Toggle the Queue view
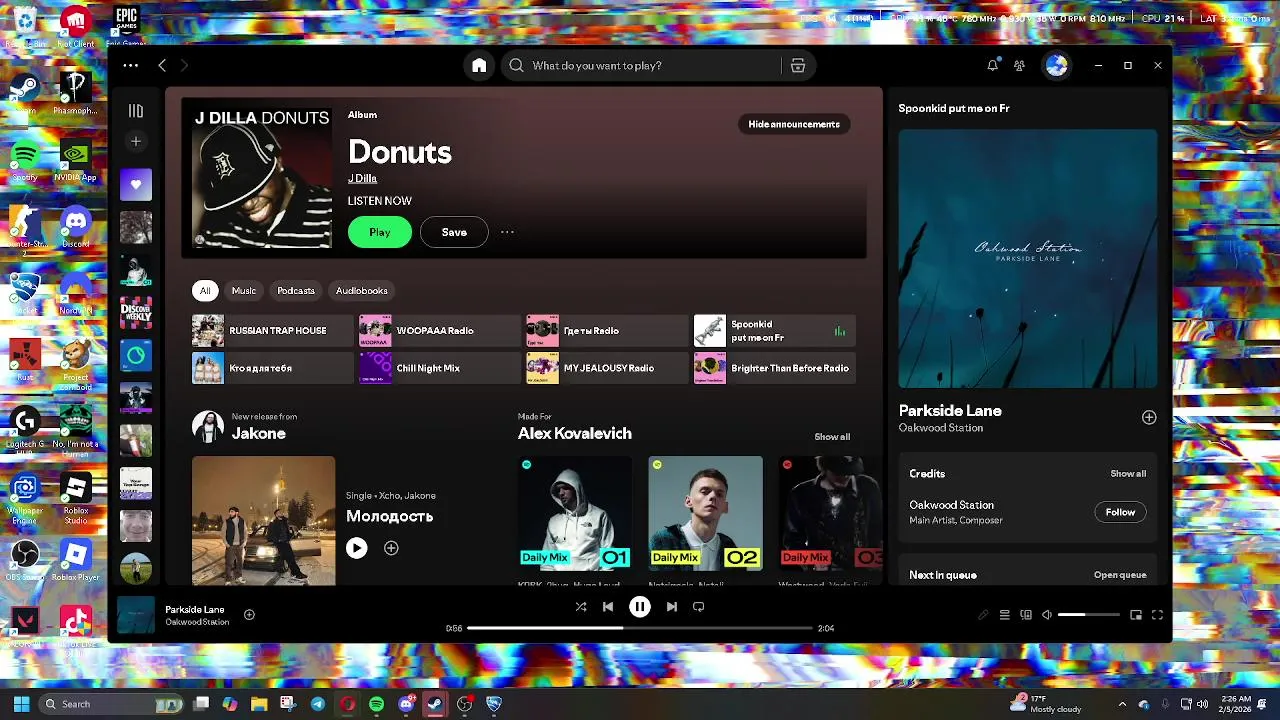The width and height of the screenshot is (1280, 720). click(x=1005, y=615)
